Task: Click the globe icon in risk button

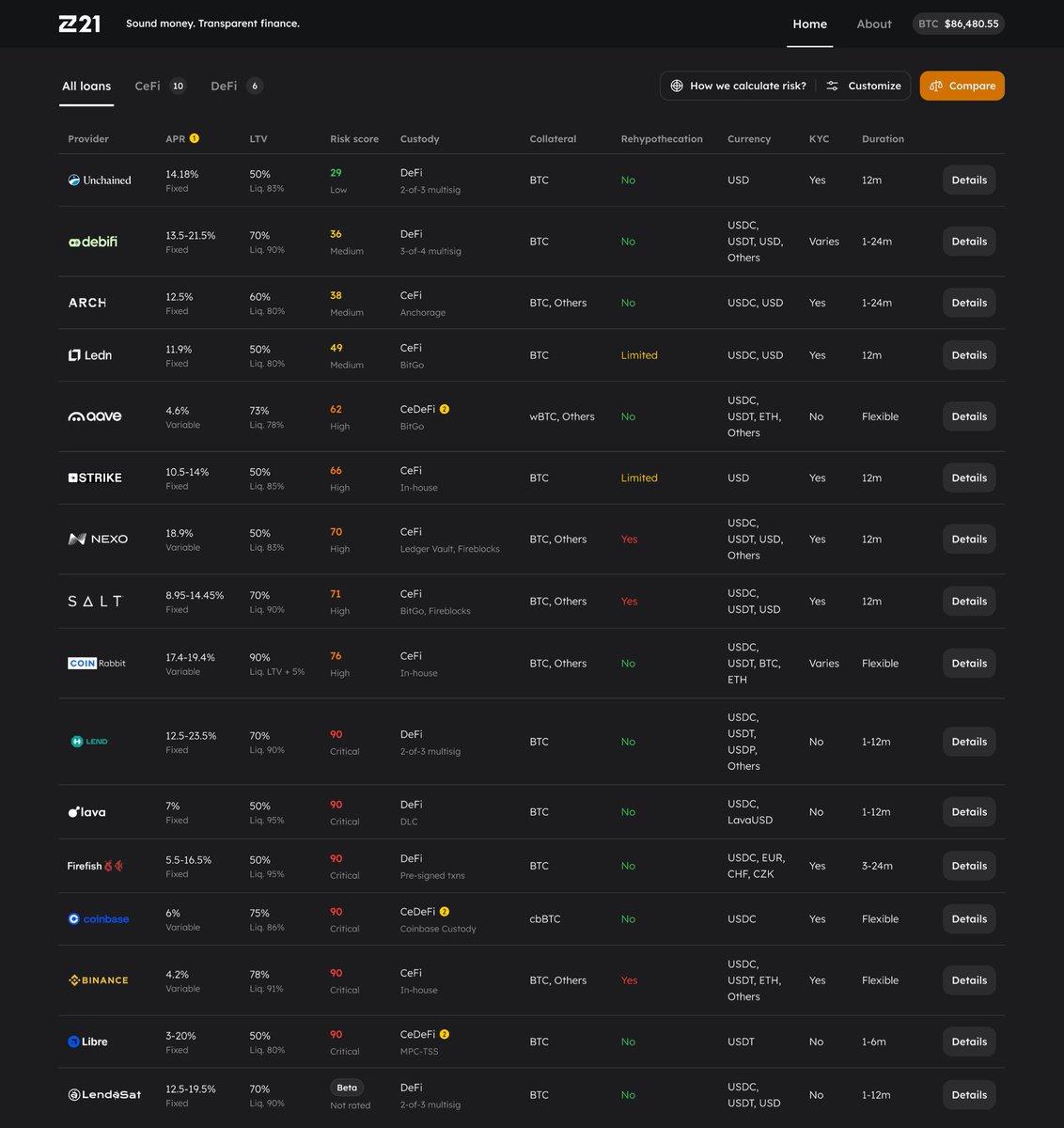Action: (x=677, y=86)
